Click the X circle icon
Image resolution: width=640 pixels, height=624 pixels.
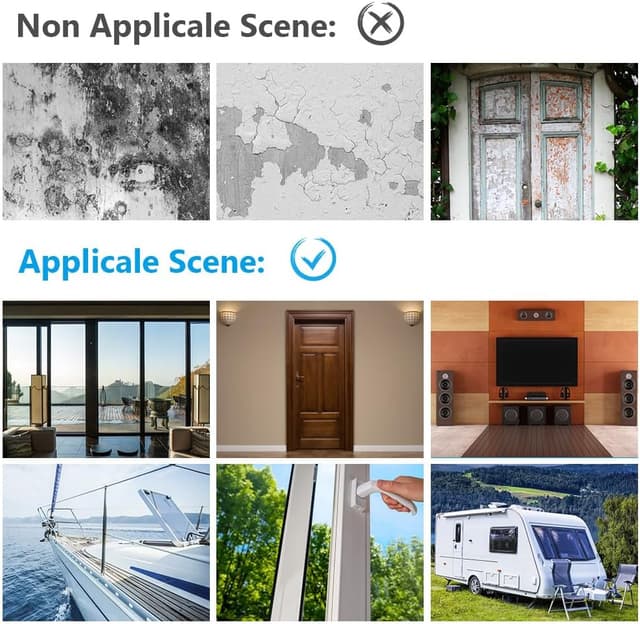380,23
